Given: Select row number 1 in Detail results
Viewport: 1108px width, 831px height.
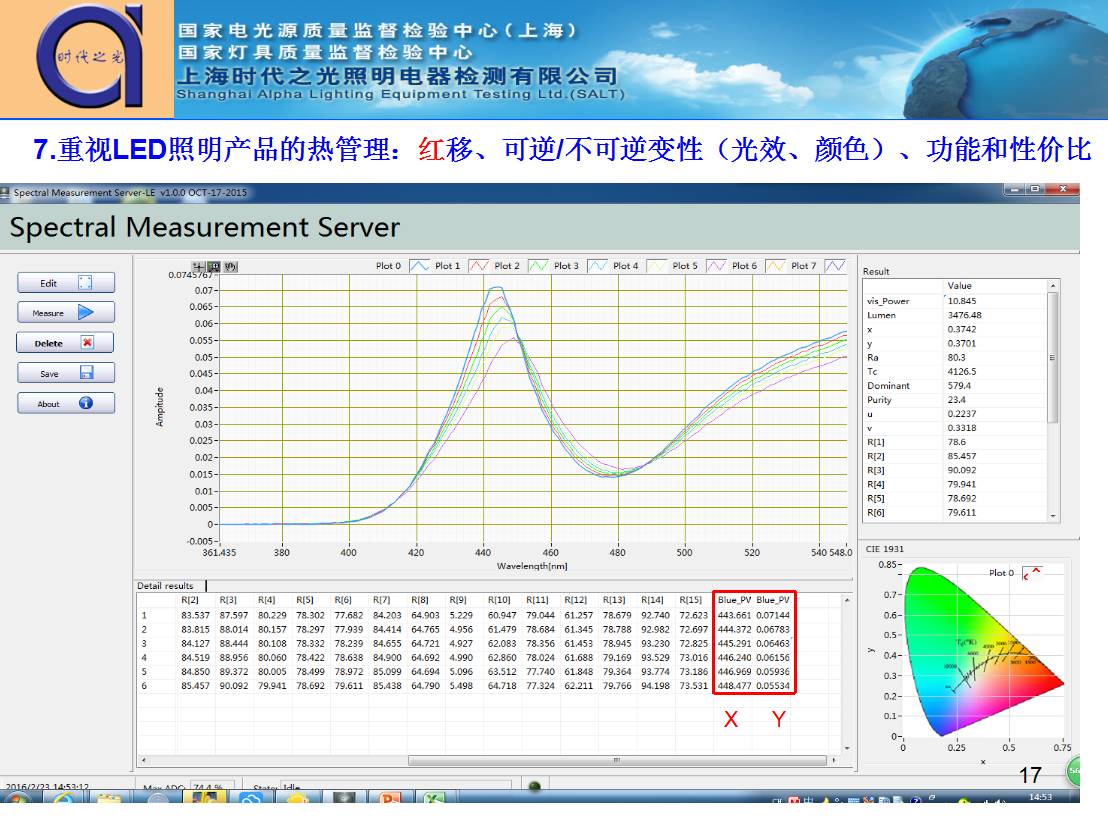Looking at the screenshot, I should click(144, 615).
